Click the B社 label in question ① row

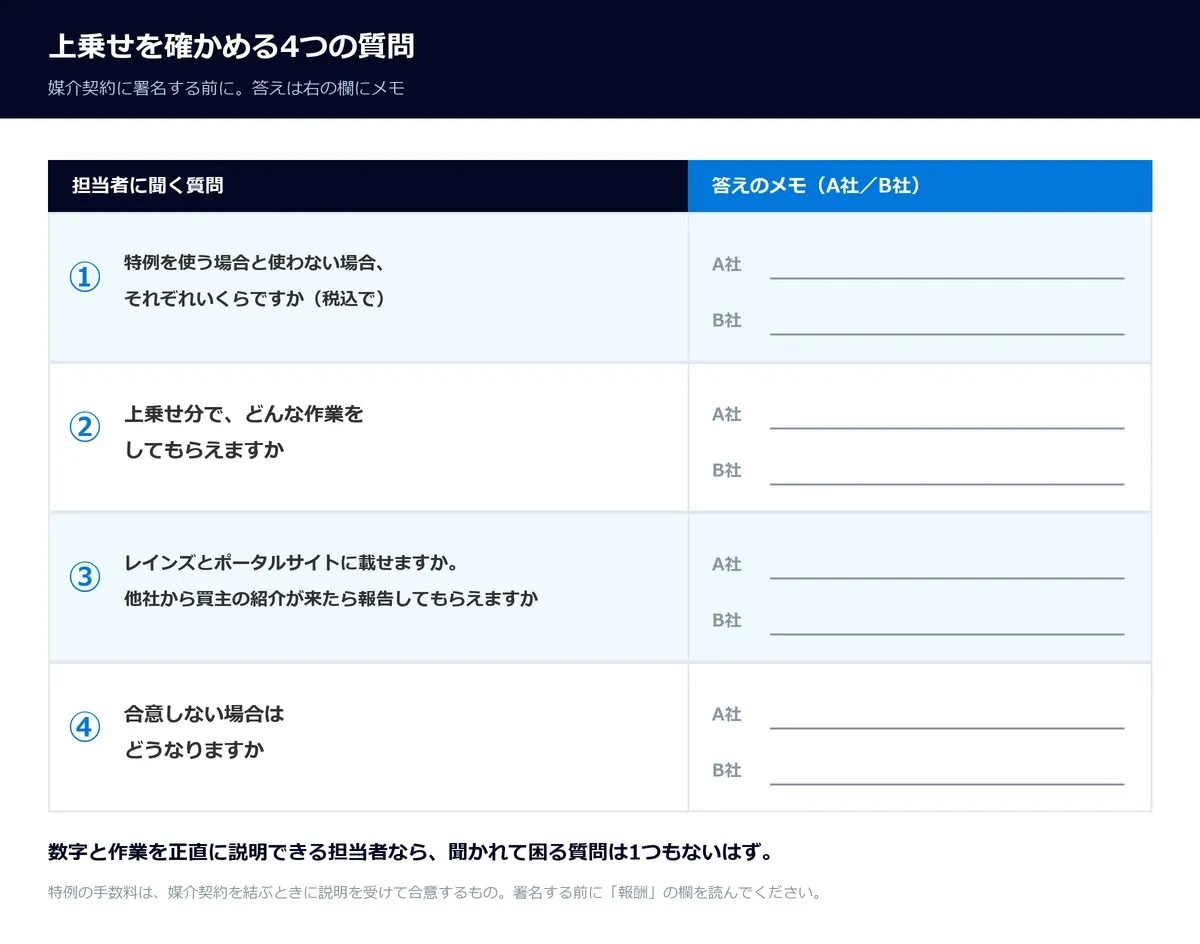click(x=727, y=321)
